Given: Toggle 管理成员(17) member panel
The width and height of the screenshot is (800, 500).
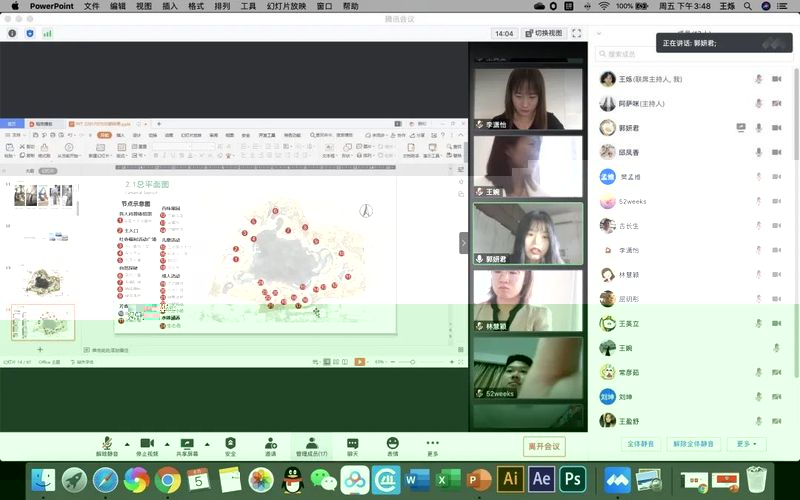Looking at the screenshot, I should click(312, 446).
